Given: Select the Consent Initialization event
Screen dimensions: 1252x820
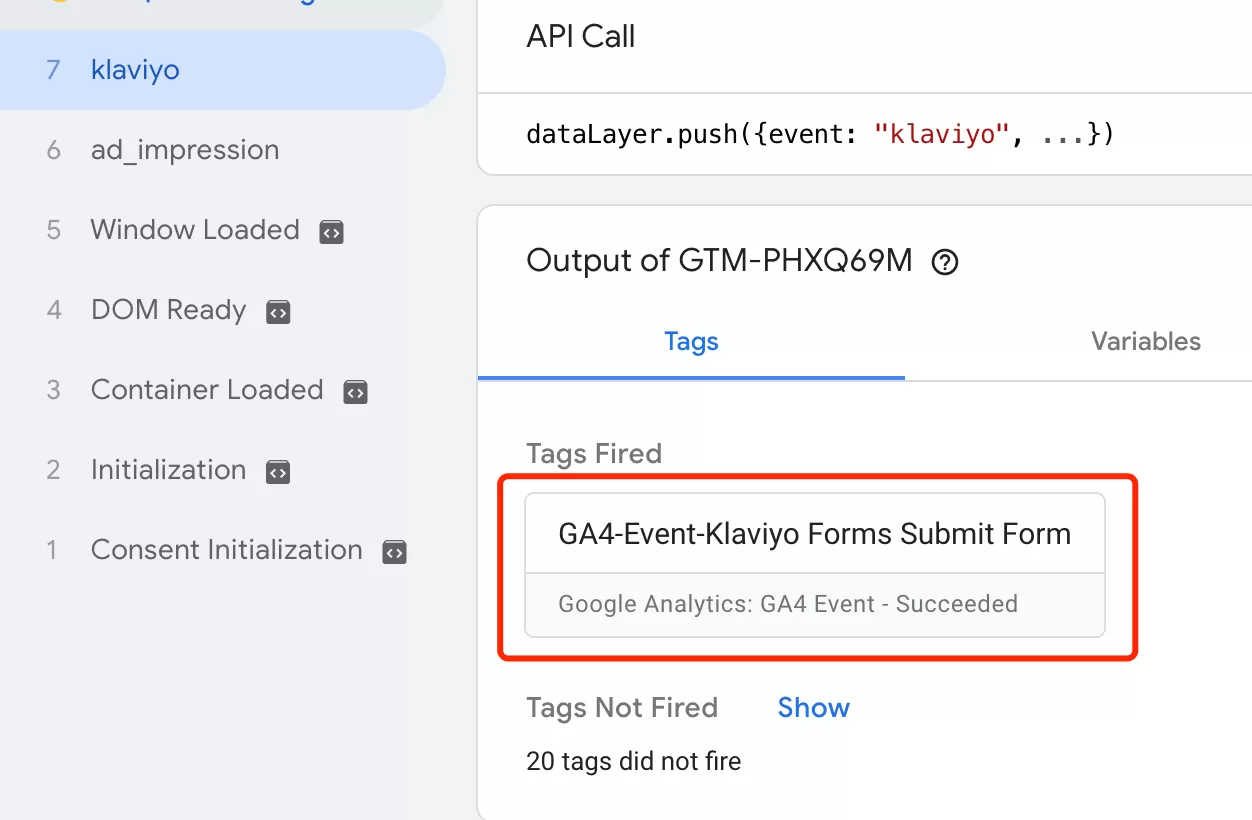Looking at the screenshot, I should (x=222, y=550).
